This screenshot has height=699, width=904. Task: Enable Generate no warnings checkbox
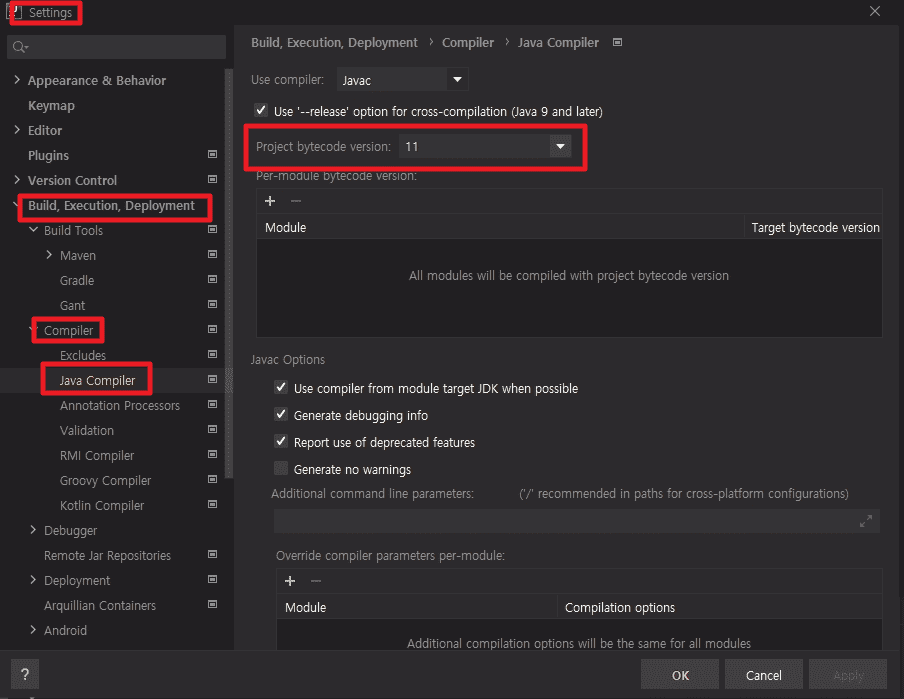(281, 469)
